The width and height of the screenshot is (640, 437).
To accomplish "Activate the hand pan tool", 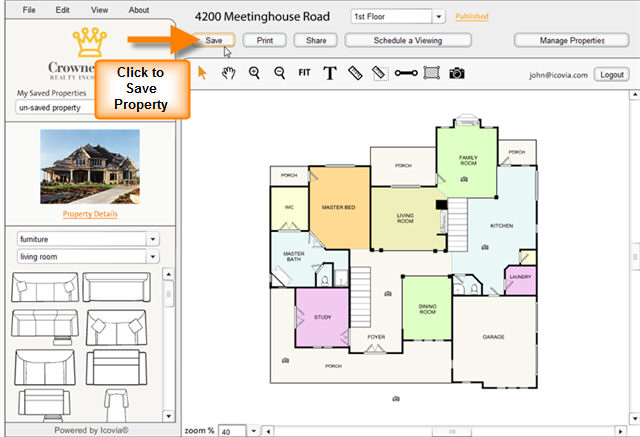I will [228, 73].
